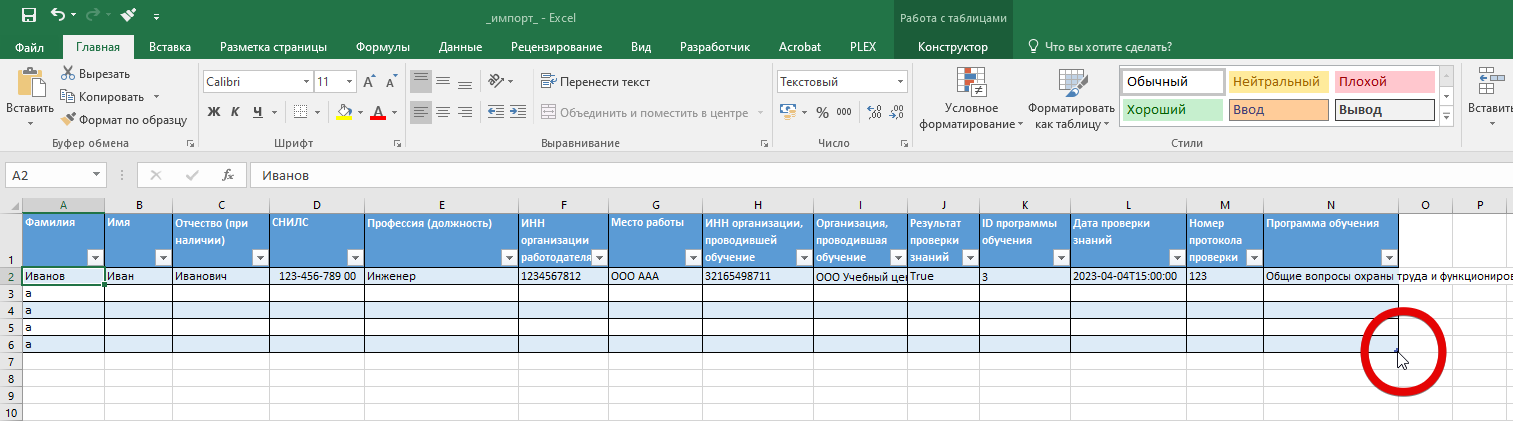The height and width of the screenshot is (421, 1513).
Task: Click the Insert Function fx icon
Action: click(228, 175)
